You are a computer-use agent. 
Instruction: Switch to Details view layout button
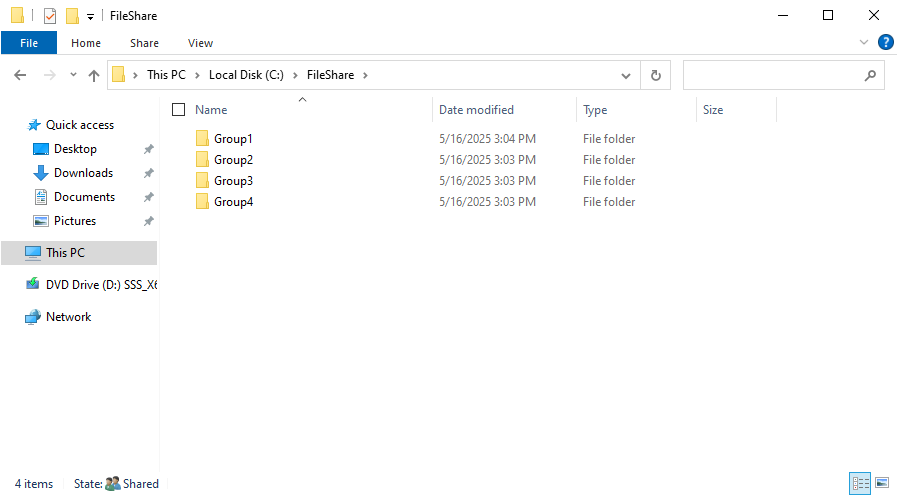click(x=860, y=483)
